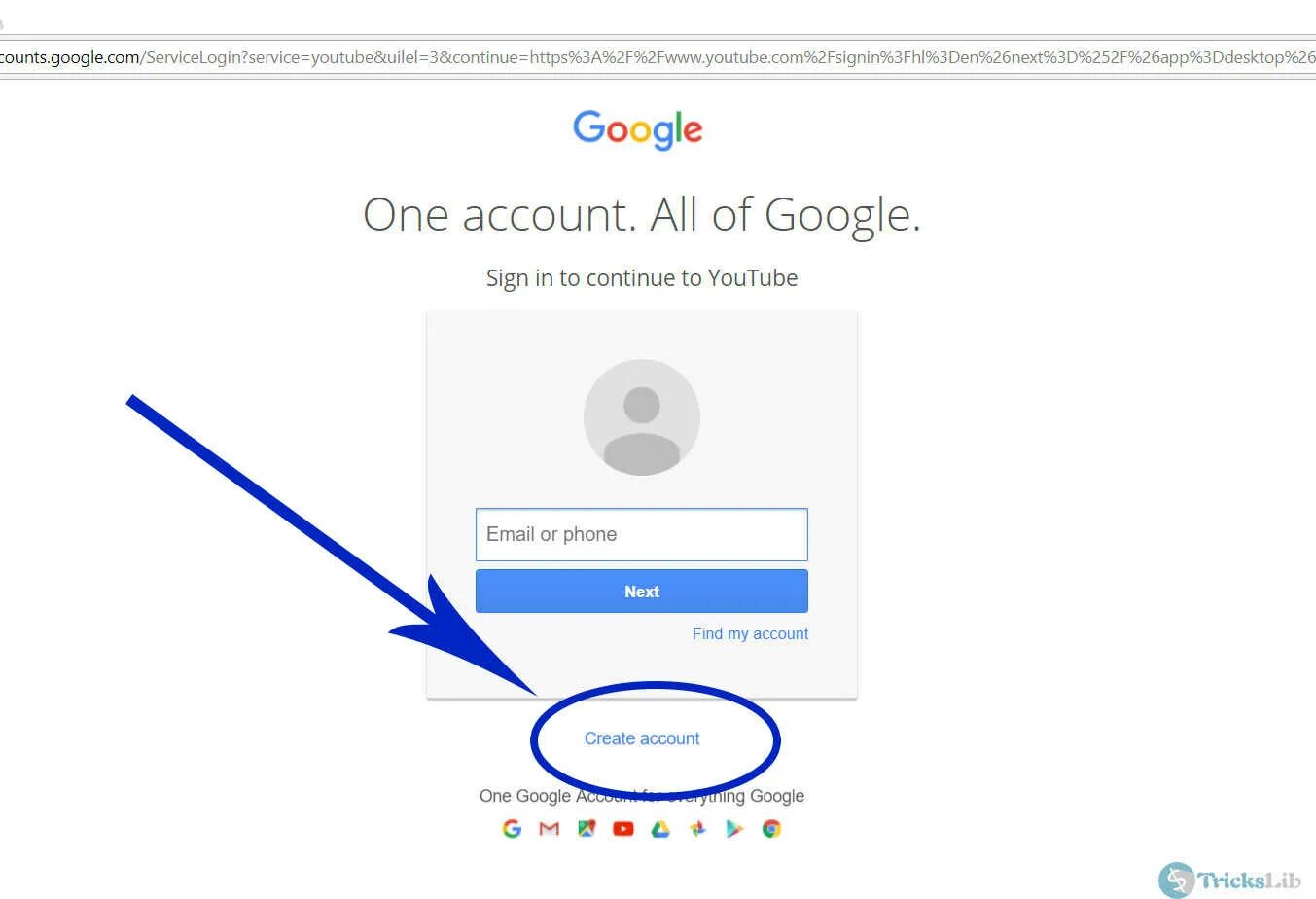
Task: Click the Google Play store icon
Action: coord(734,829)
